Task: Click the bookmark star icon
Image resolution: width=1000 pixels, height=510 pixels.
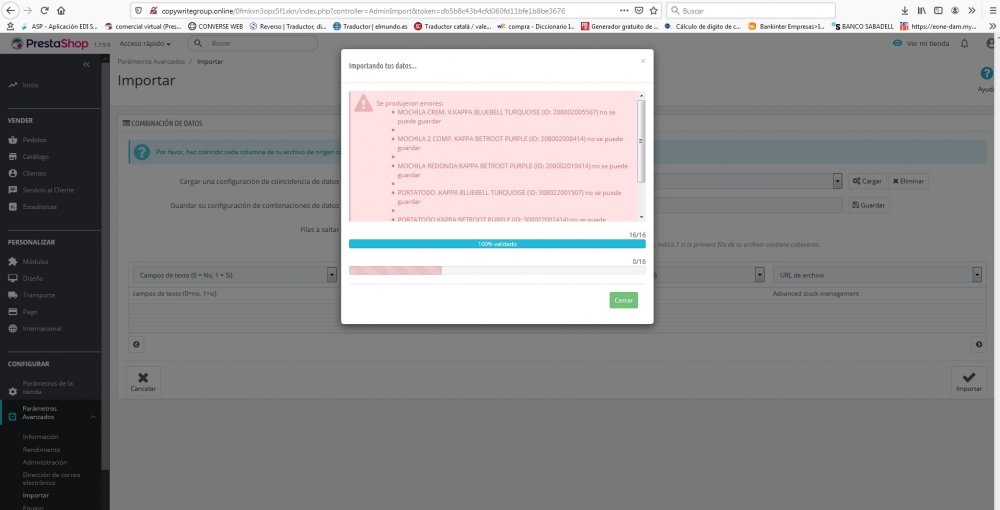Action: [654, 10]
